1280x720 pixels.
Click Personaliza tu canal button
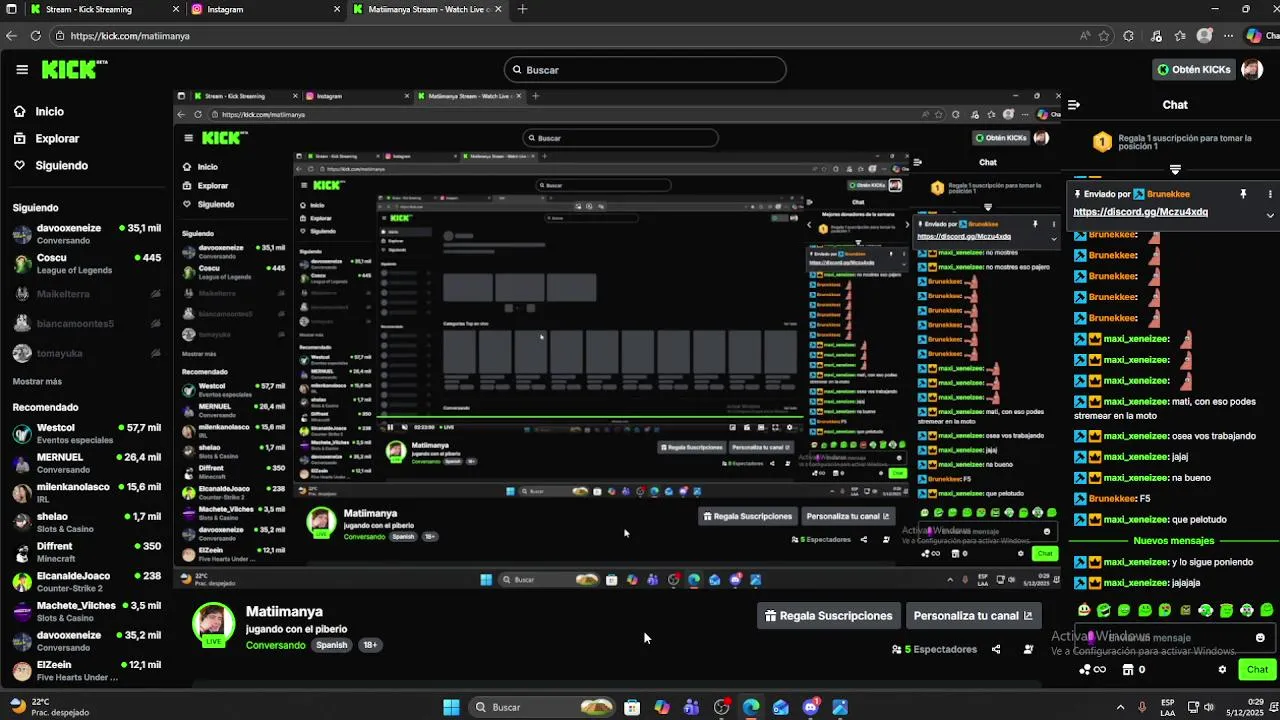[973, 616]
